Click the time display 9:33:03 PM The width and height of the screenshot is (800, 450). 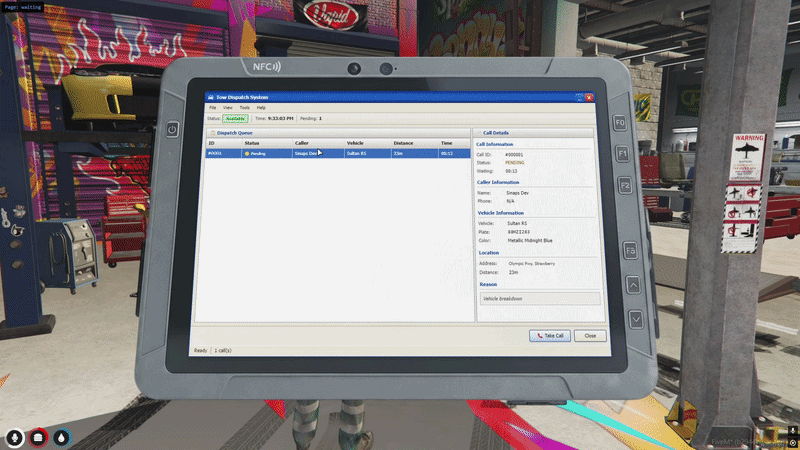click(x=281, y=118)
